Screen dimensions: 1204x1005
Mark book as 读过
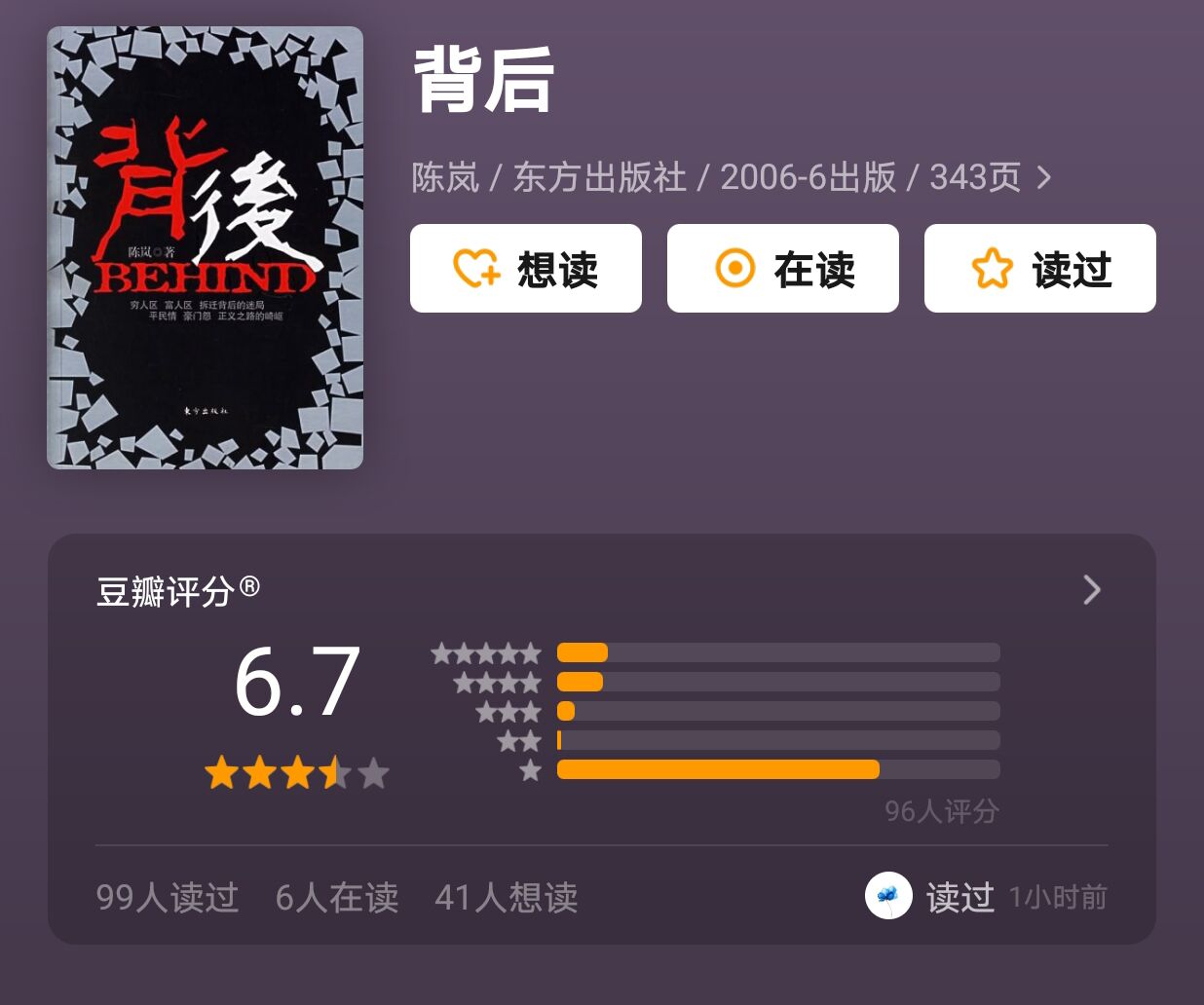click(1040, 268)
